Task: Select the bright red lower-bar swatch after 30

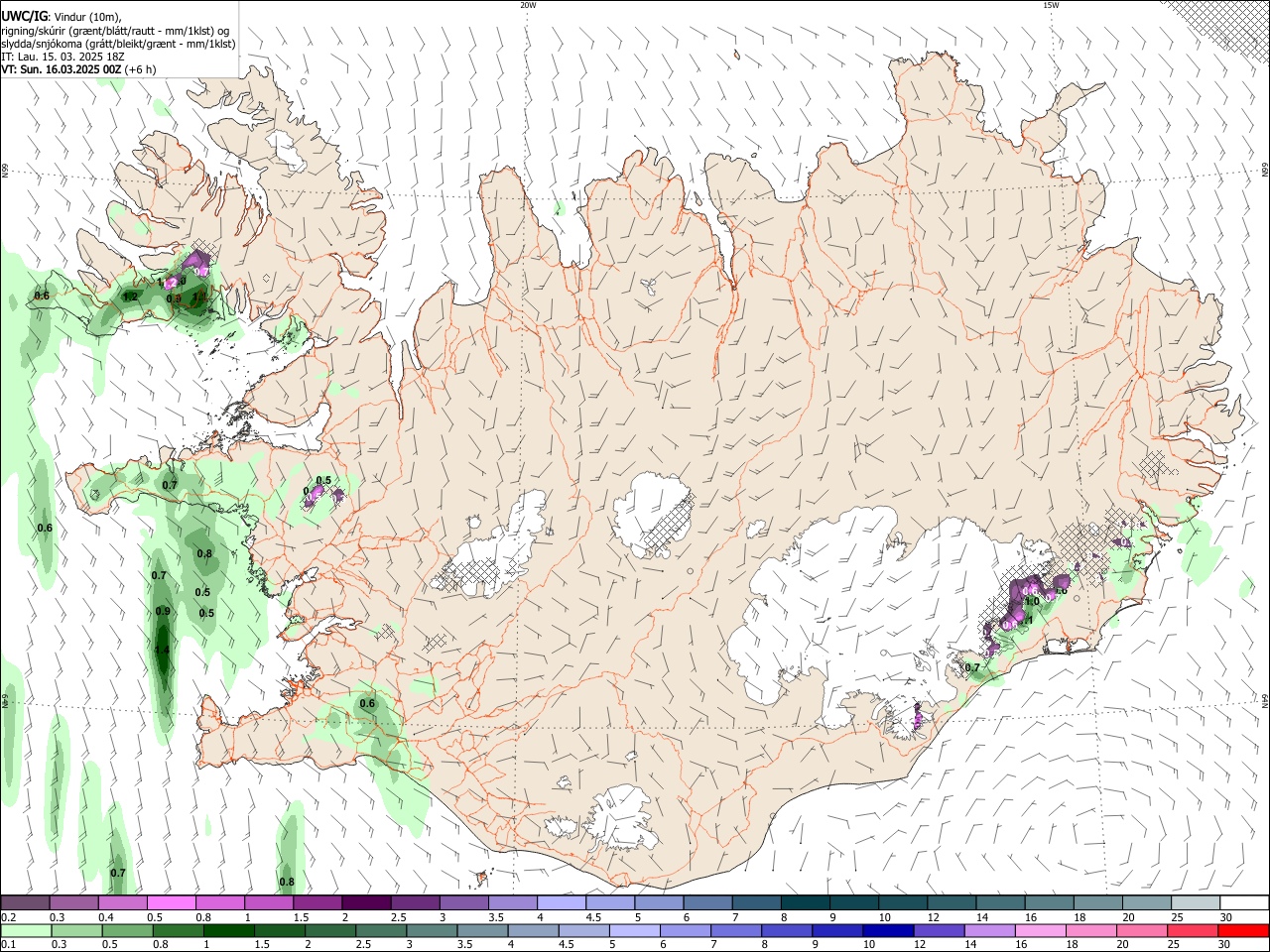Action: pyautogui.click(x=1243, y=931)
